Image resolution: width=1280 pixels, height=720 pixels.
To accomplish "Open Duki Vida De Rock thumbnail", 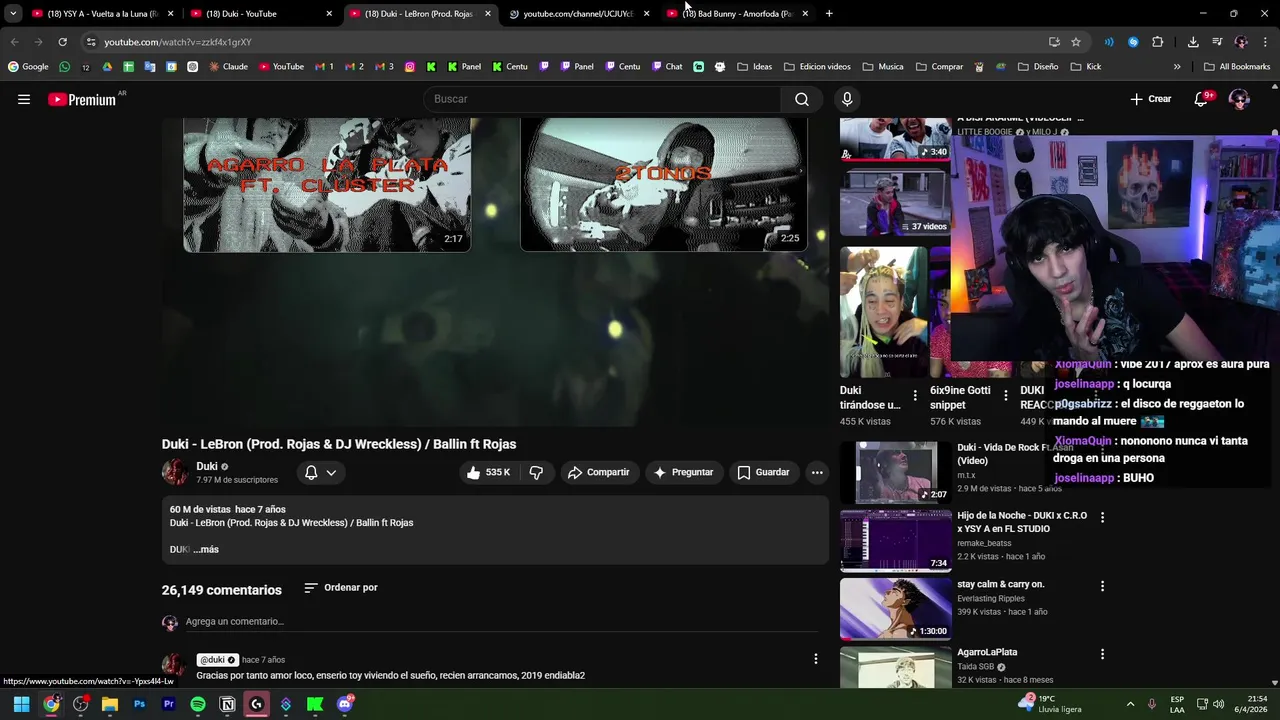I will point(896,471).
